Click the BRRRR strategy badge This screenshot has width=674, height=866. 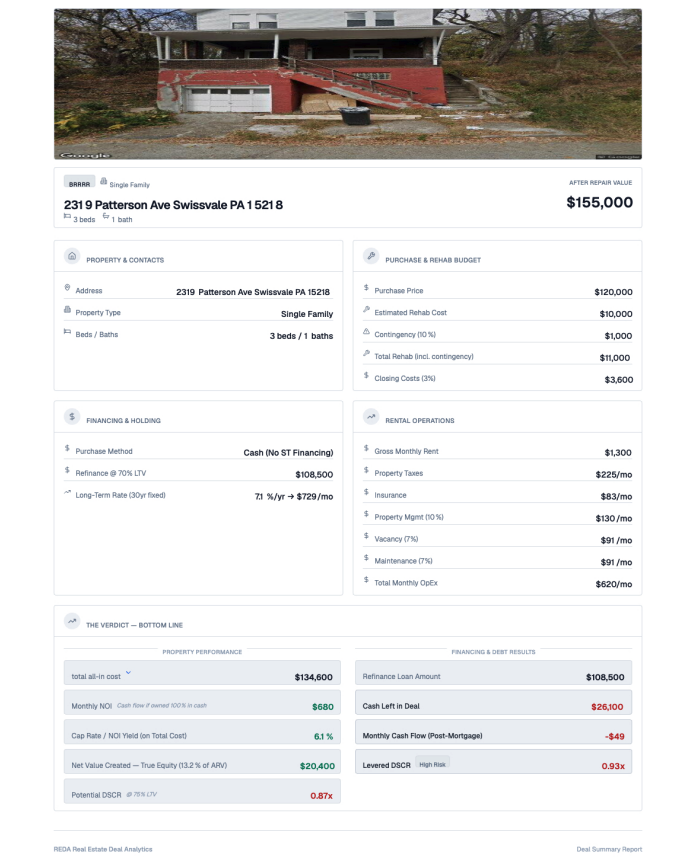(x=80, y=183)
